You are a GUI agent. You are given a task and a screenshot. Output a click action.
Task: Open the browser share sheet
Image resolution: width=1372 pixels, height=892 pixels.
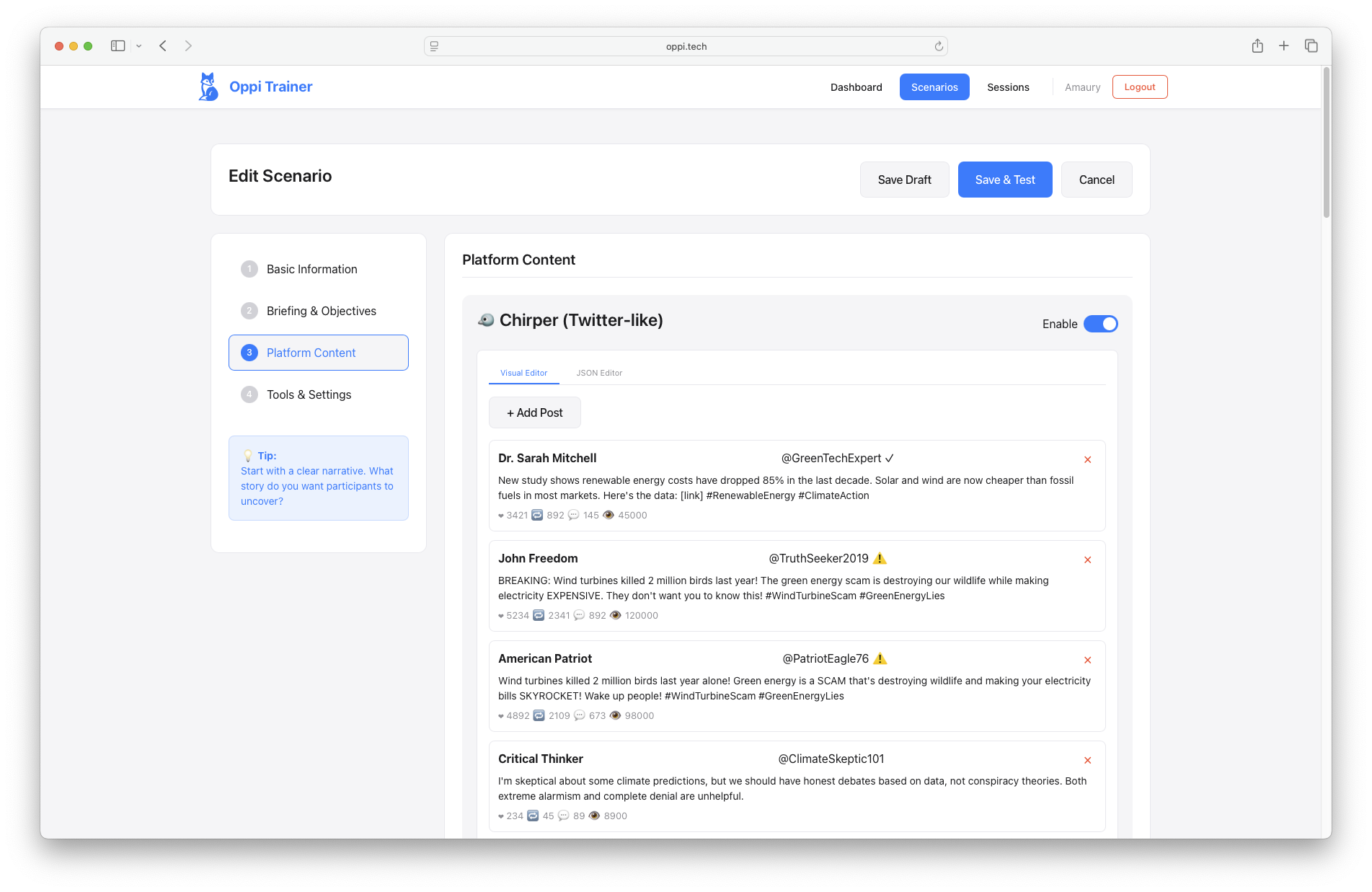pos(1257,45)
